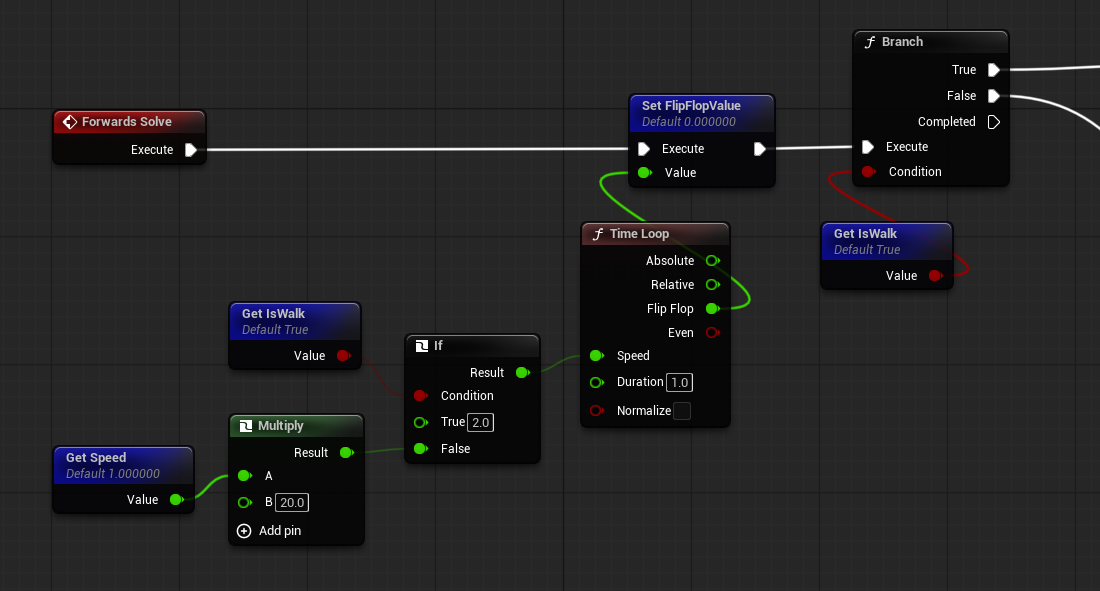Click the Speed input pin on Time Loop
This screenshot has width=1100, height=591.
pyautogui.click(x=596, y=355)
